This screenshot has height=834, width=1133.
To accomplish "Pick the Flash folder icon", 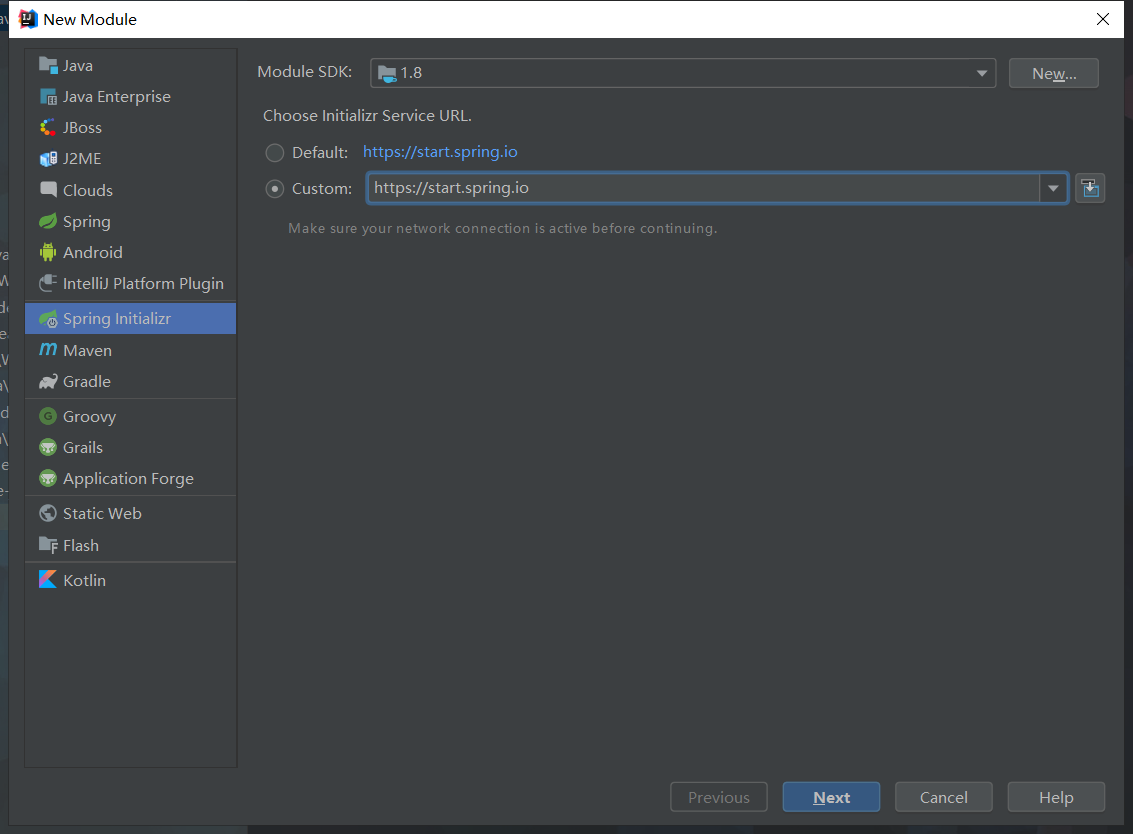I will (48, 545).
